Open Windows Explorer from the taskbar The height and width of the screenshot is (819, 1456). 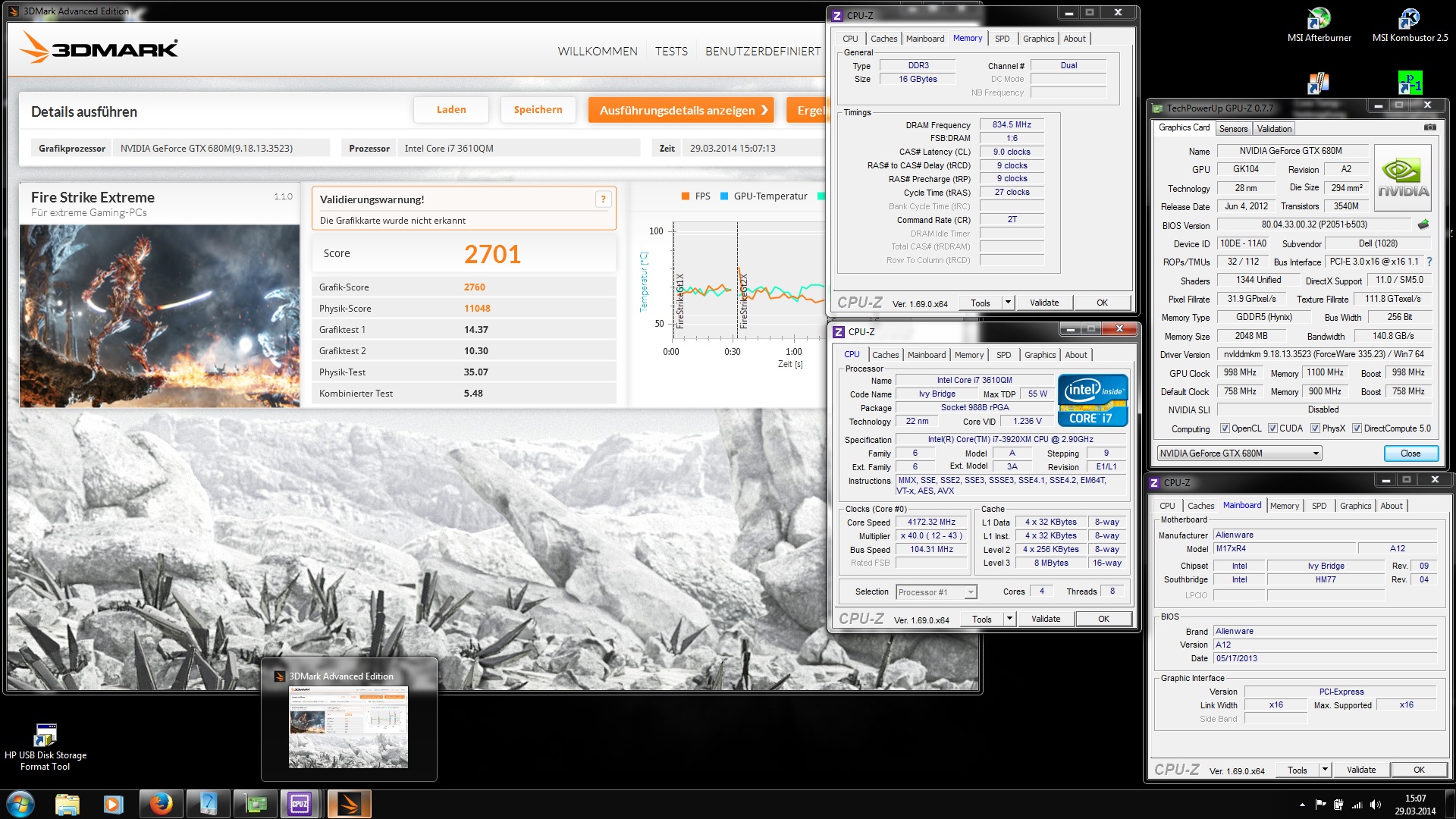point(67,804)
